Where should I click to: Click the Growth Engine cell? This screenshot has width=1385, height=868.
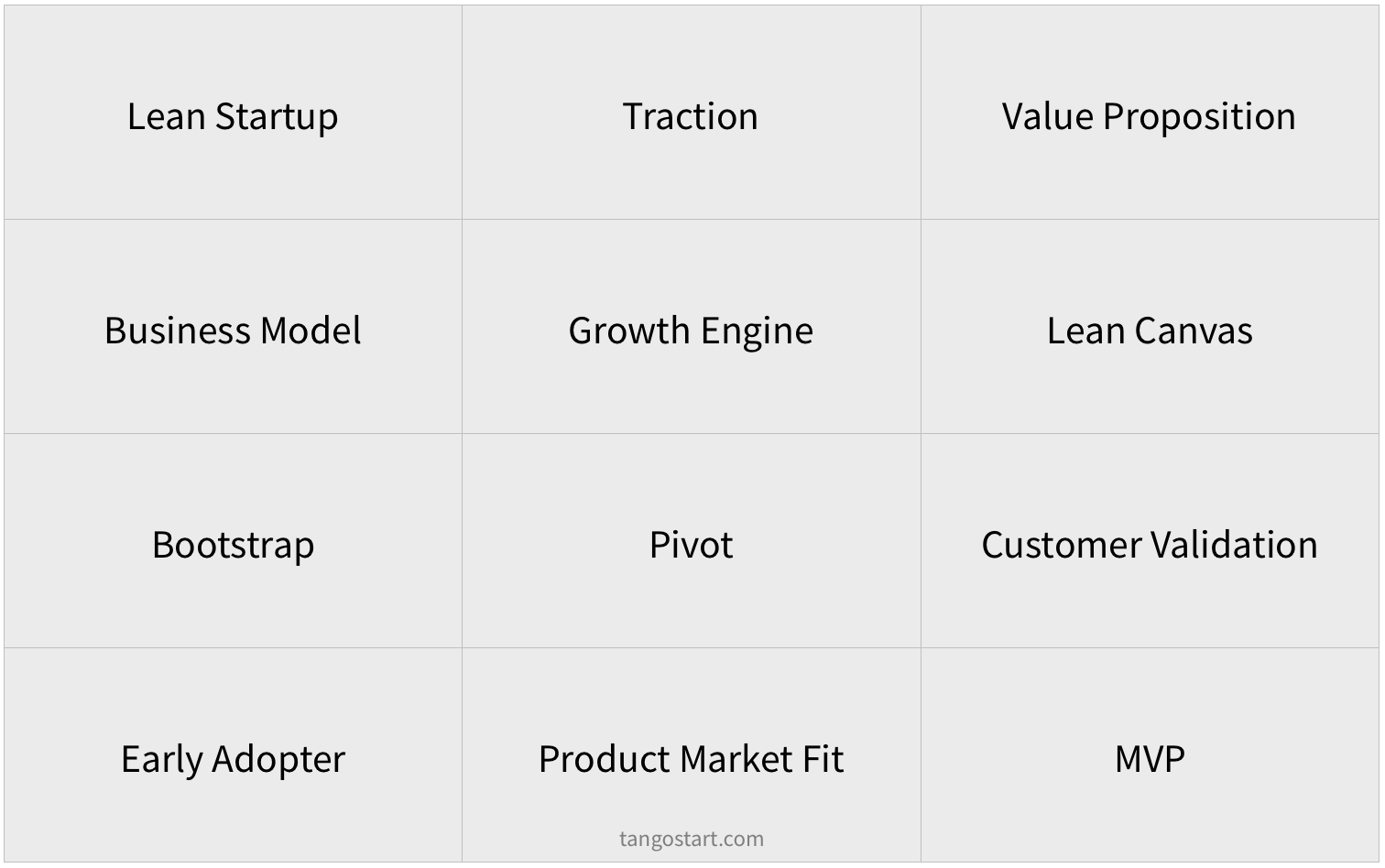click(692, 327)
